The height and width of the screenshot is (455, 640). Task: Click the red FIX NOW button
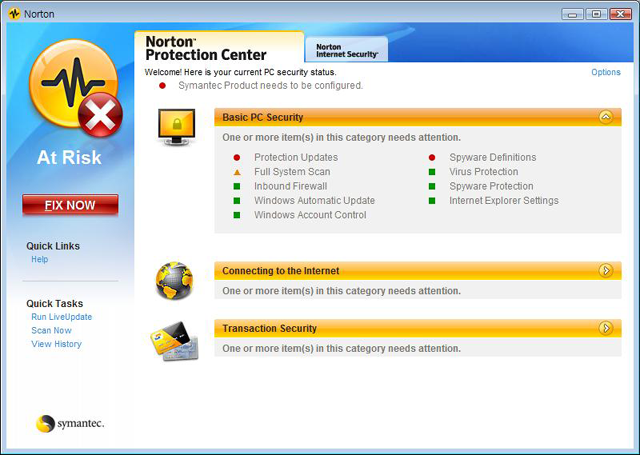(x=70, y=205)
